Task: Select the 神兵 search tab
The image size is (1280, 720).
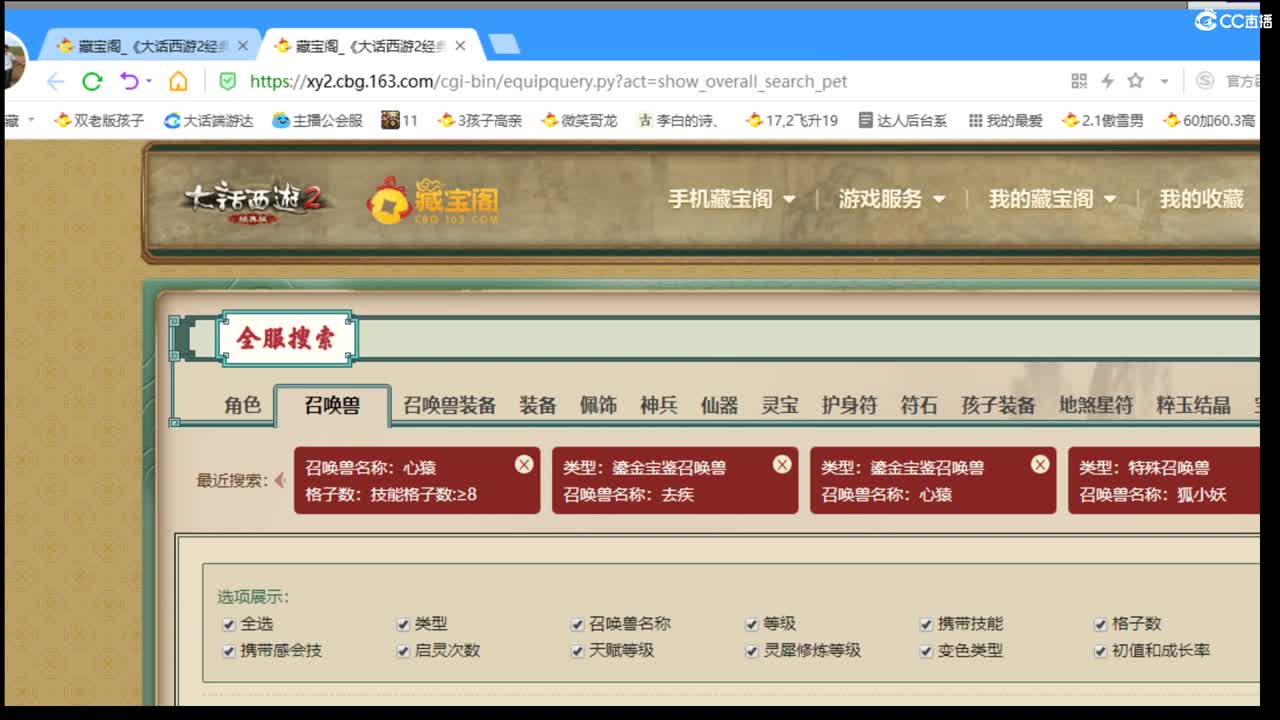Action: [x=659, y=405]
